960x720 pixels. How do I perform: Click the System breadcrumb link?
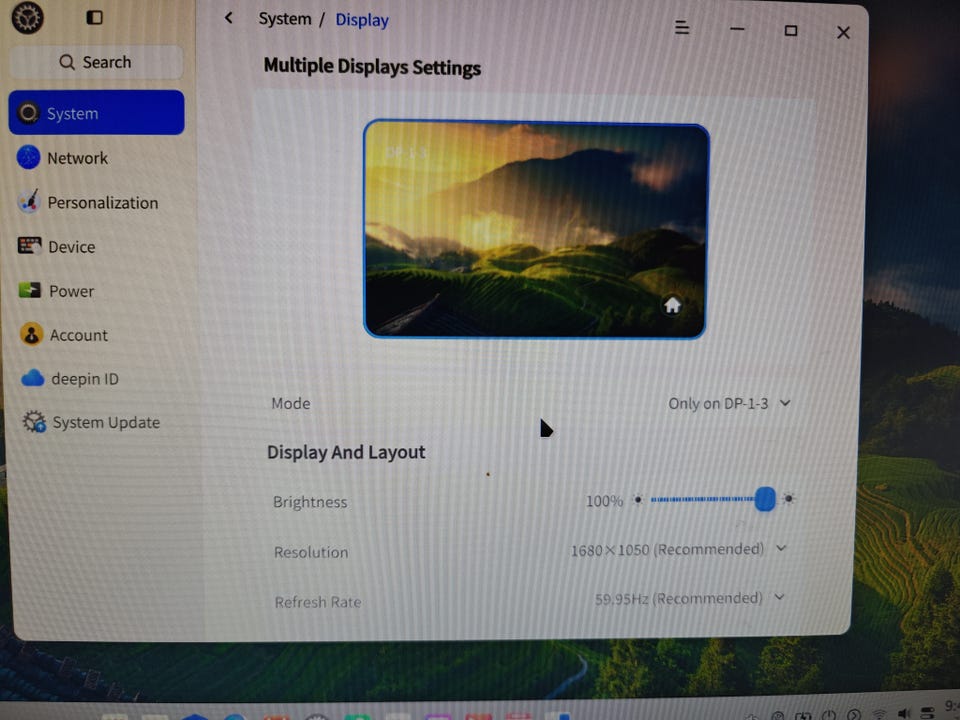[285, 19]
